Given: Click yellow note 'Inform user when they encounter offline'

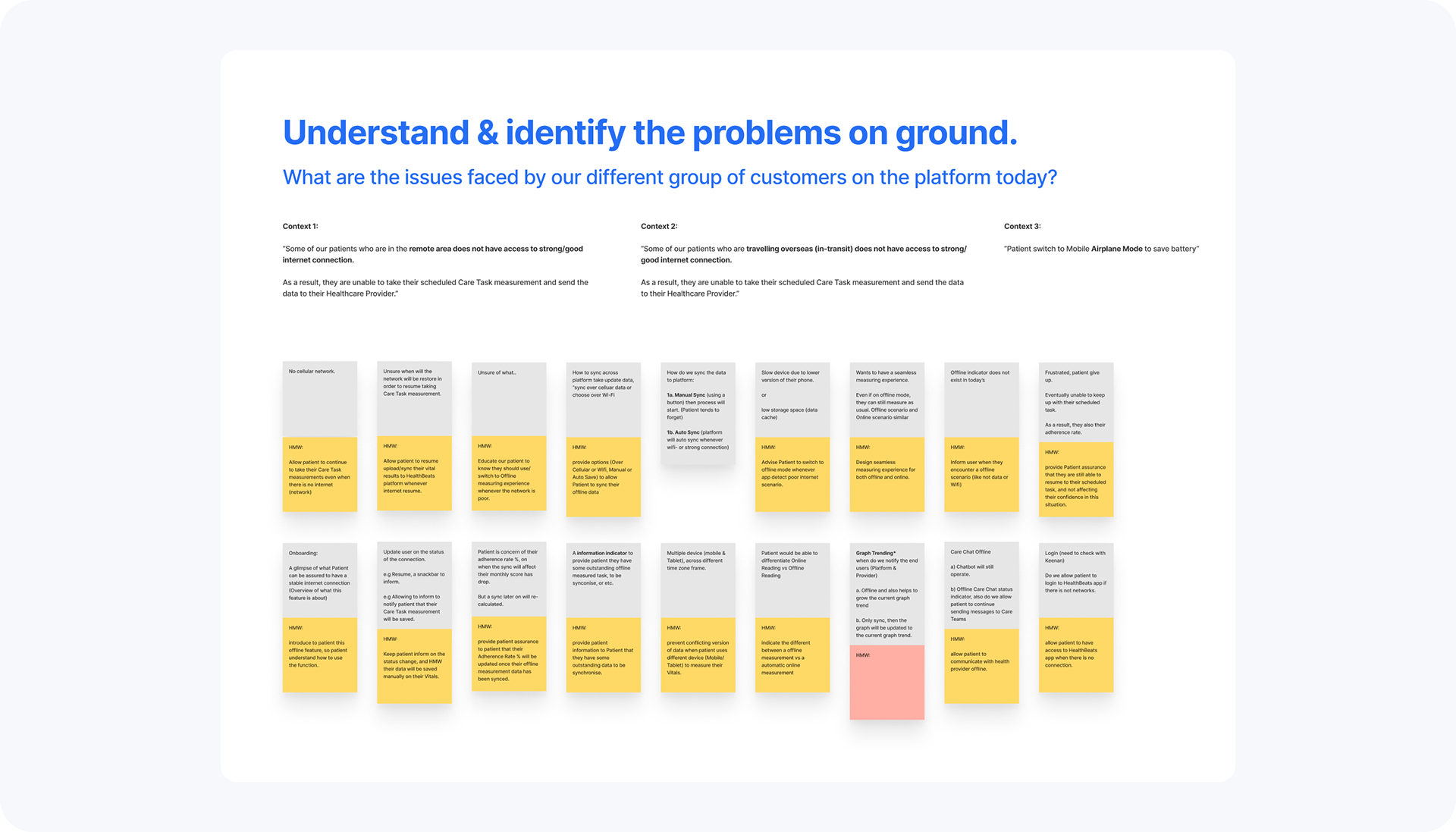Looking at the screenshot, I should click(981, 473).
